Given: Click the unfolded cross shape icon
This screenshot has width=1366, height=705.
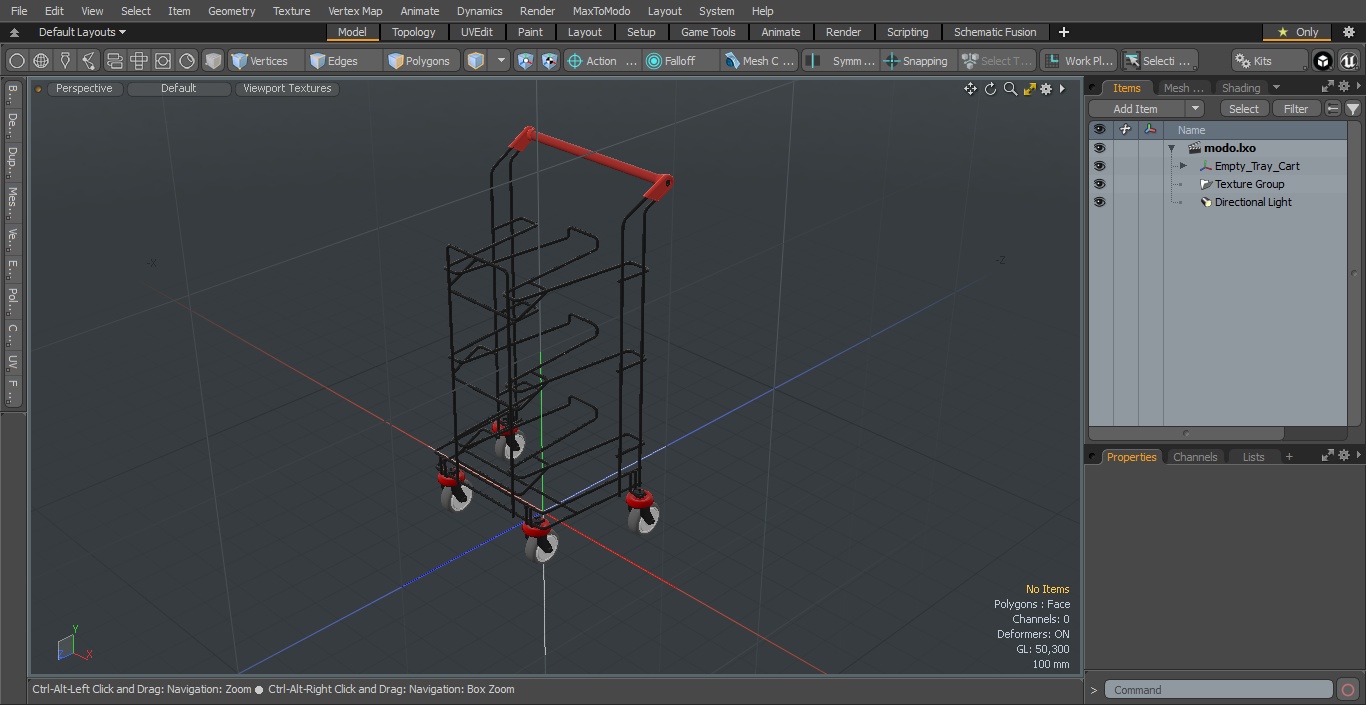Looking at the screenshot, I should [138, 61].
